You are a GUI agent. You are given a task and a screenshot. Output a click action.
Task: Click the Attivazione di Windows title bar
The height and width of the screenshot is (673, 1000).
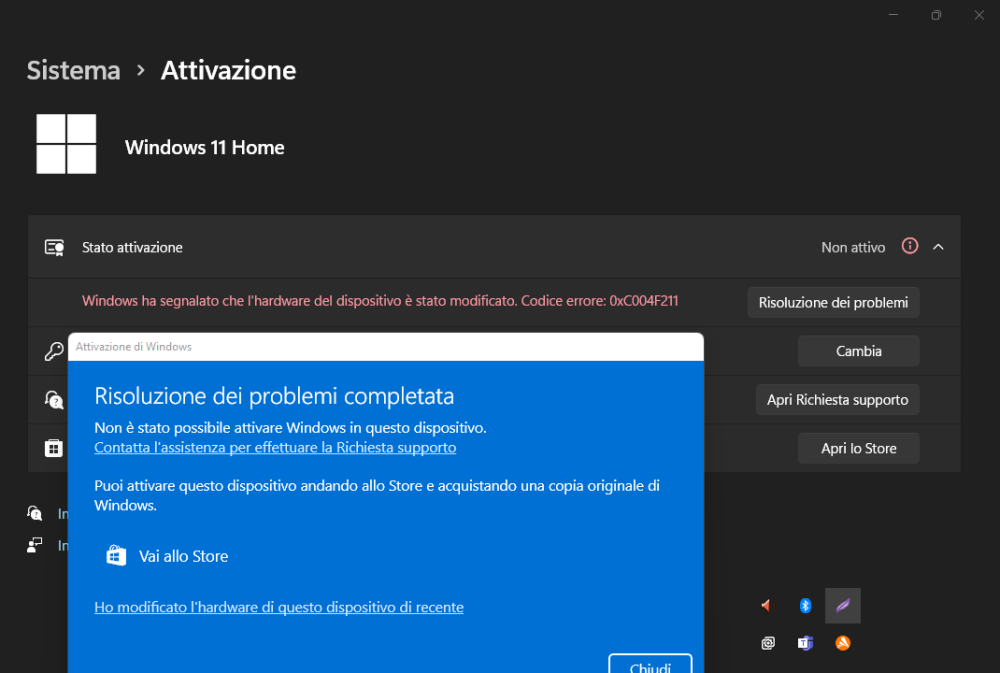[386, 346]
